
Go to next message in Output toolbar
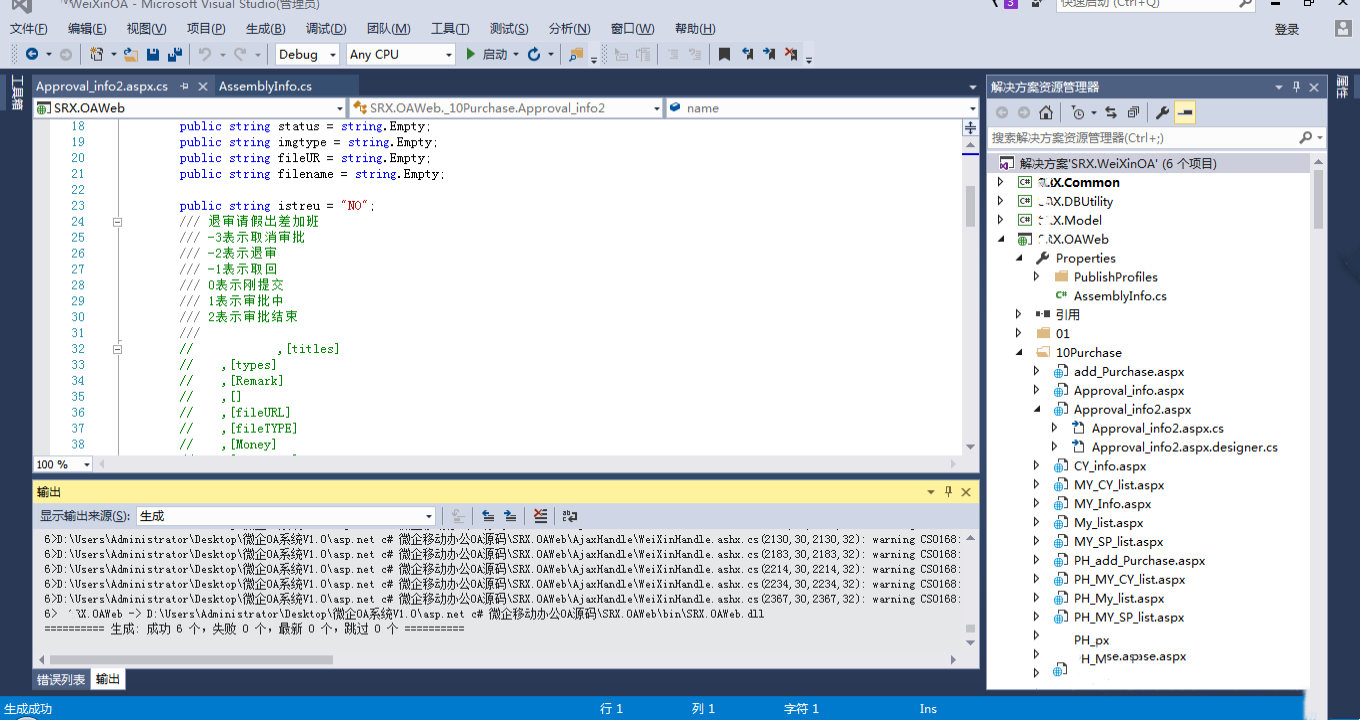coord(510,516)
